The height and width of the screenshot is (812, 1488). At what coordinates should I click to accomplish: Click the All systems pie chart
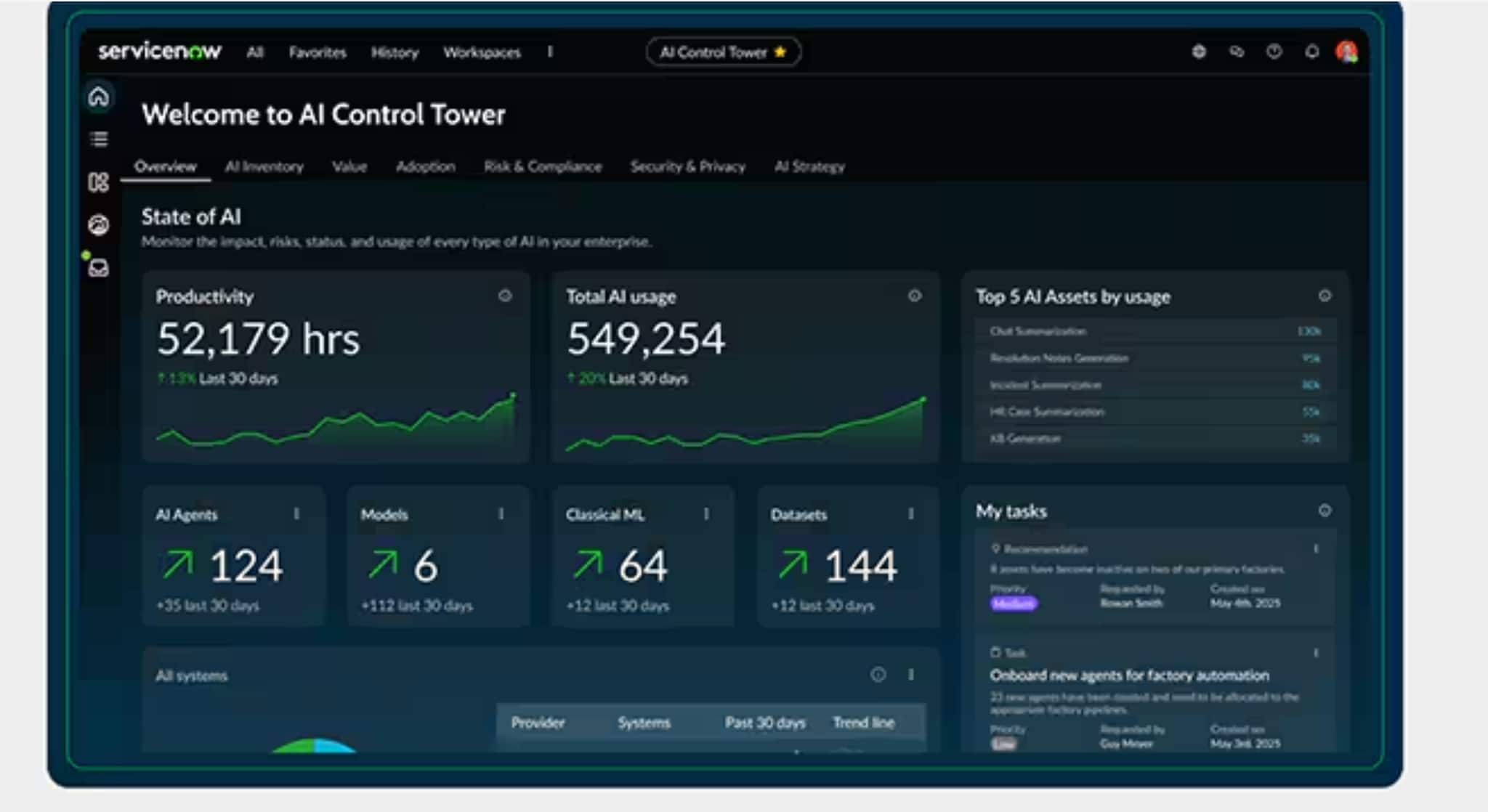click(315, 745)
